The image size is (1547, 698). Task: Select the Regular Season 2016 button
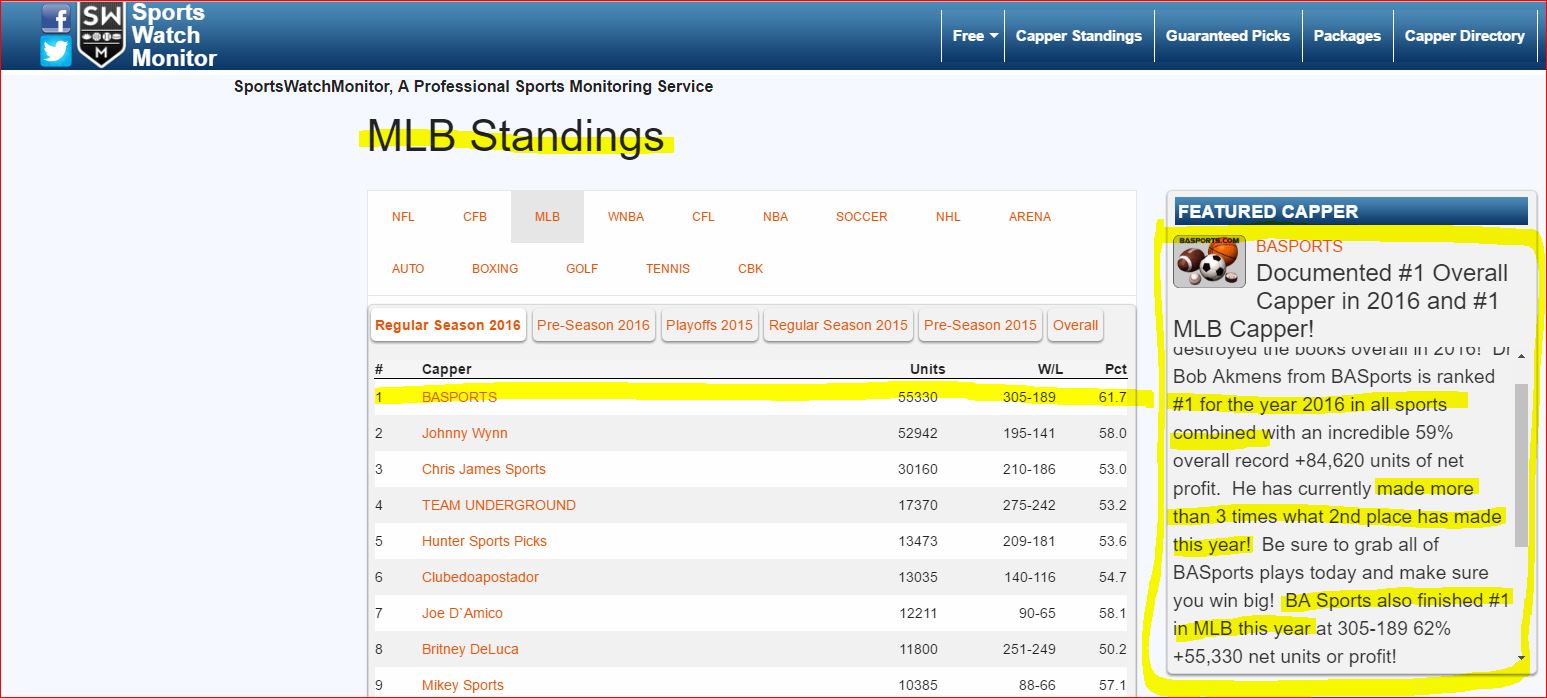click(448, 325)
